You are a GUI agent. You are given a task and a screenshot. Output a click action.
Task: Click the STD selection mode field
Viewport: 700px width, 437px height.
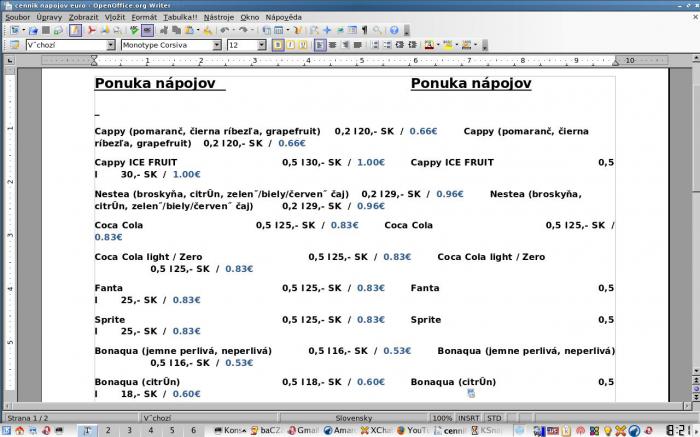(x=494, y=418)
